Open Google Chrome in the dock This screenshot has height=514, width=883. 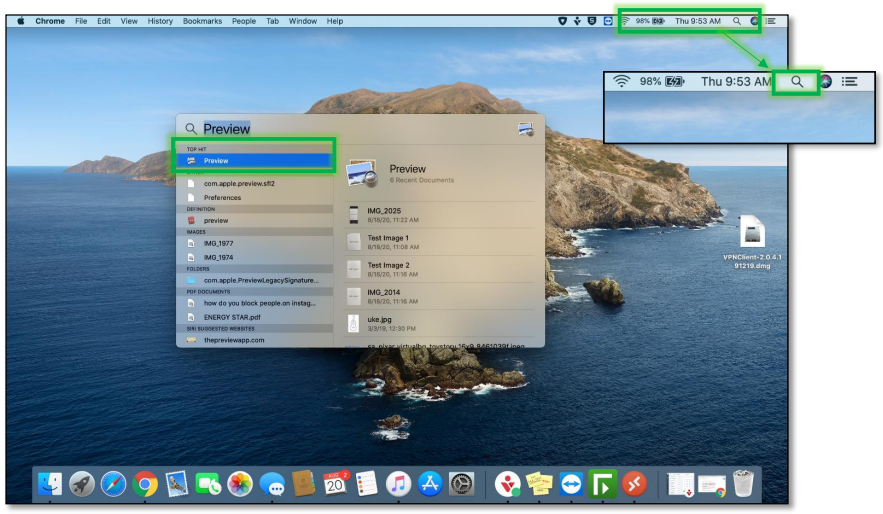[x=145, y=485]
